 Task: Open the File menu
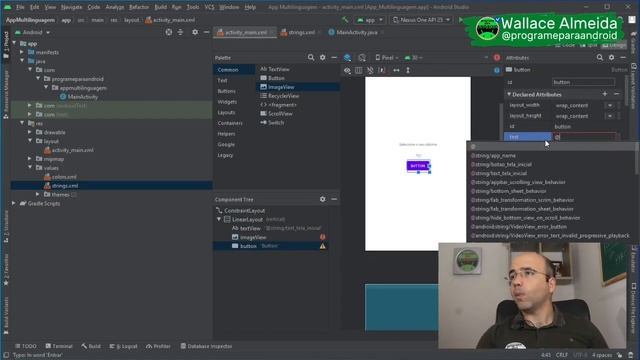point(20,7)
